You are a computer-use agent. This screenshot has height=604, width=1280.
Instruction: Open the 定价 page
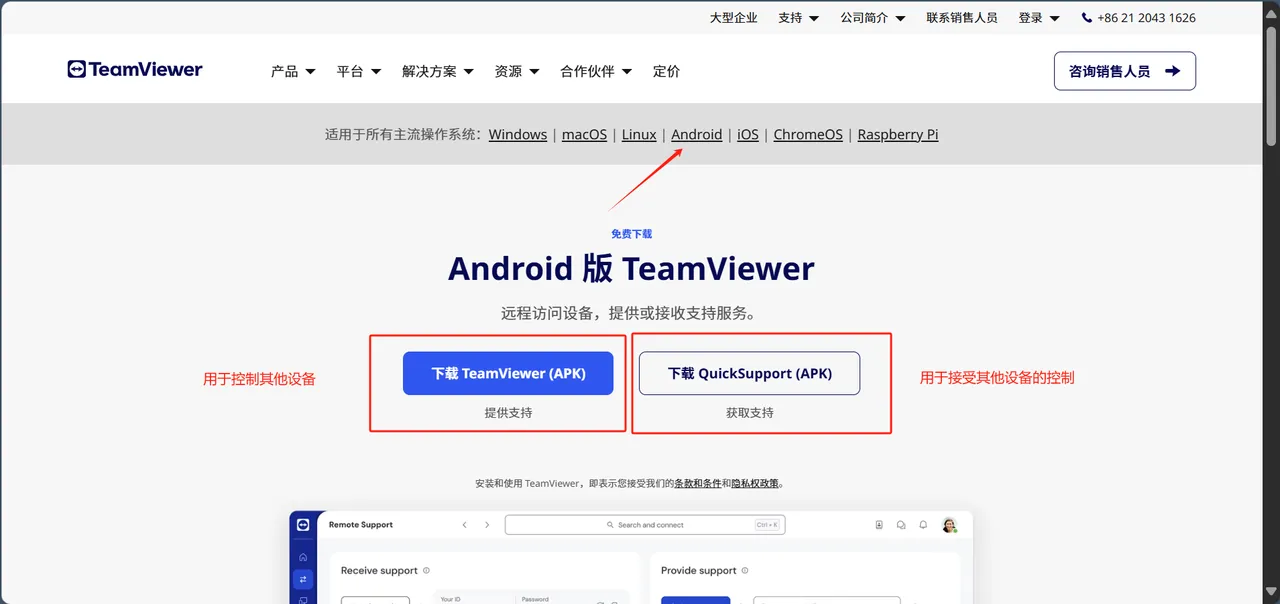[666, 71]
